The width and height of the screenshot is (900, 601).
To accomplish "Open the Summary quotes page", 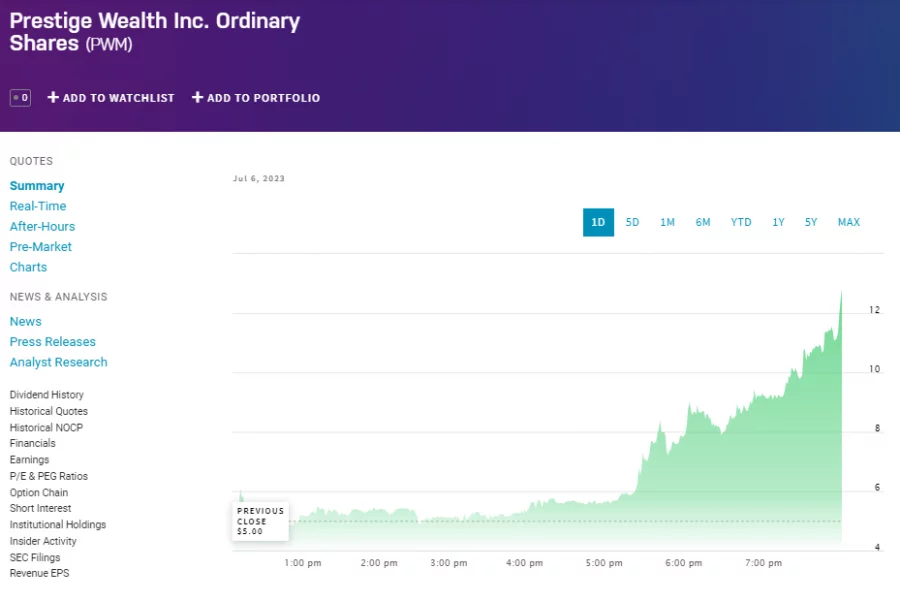I will (x=37, y=185).
